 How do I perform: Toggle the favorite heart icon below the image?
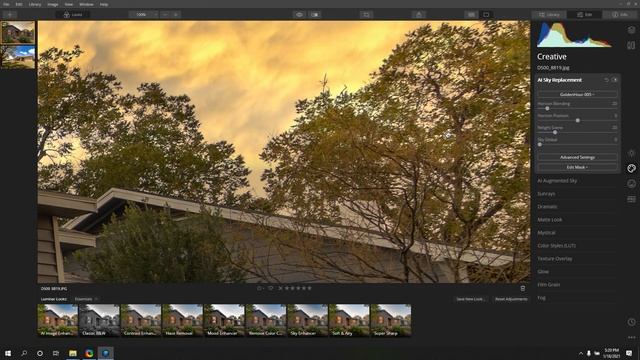(x=270, y=288)
